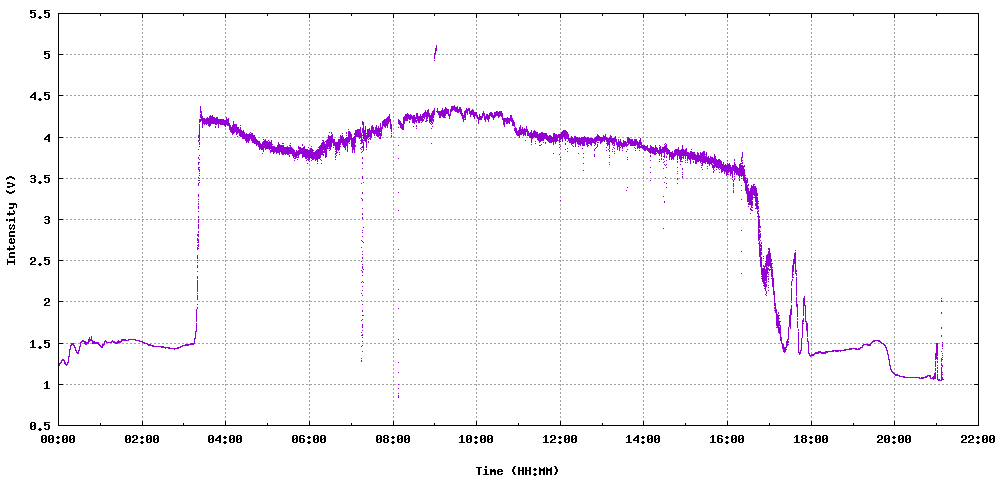This screenshot has height=480, width=1000.
Task: Click the 10:00 x-axis tick label
Action: (x=476, y=439)
